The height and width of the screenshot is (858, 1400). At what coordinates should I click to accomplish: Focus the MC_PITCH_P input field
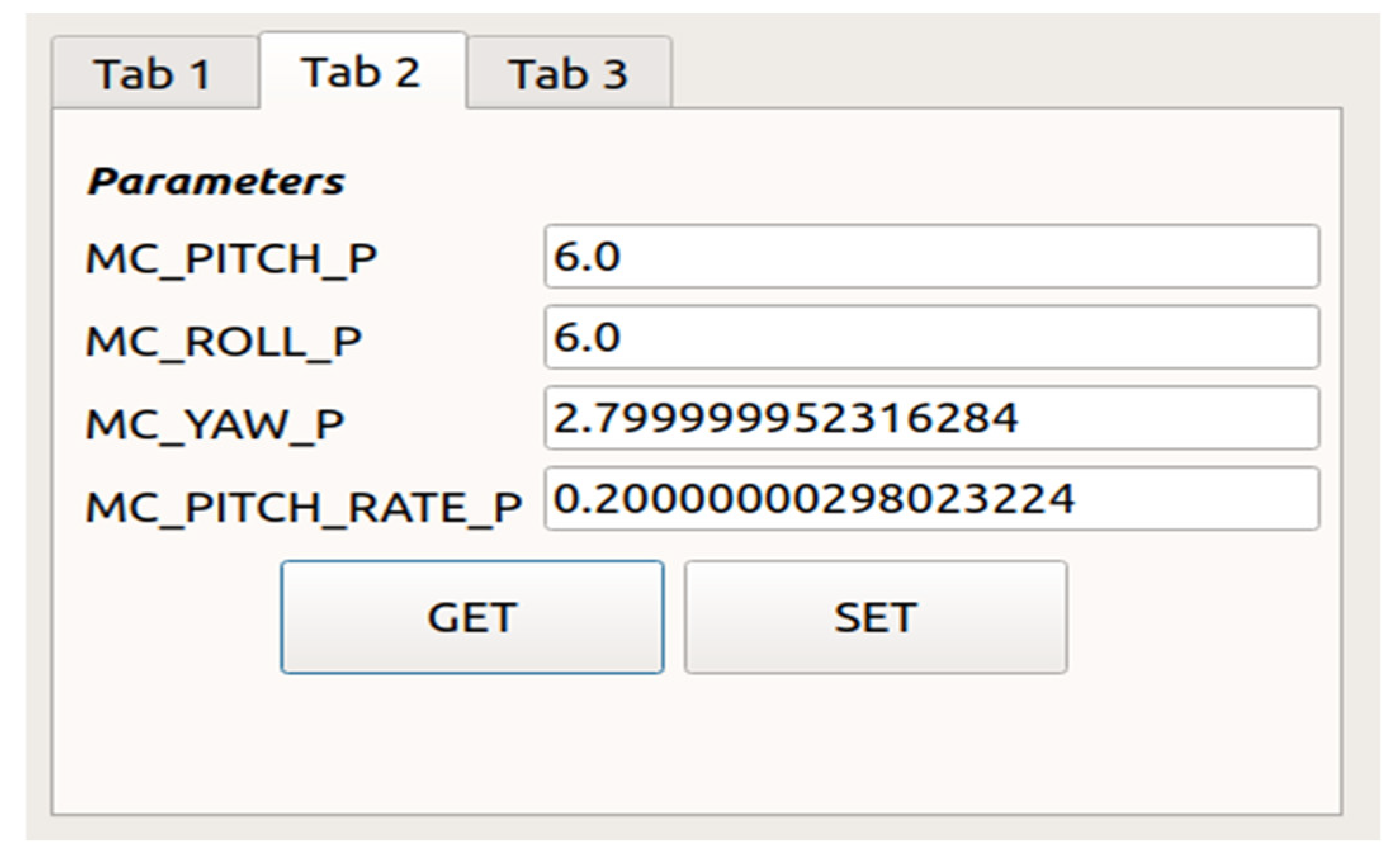(931, 256)
